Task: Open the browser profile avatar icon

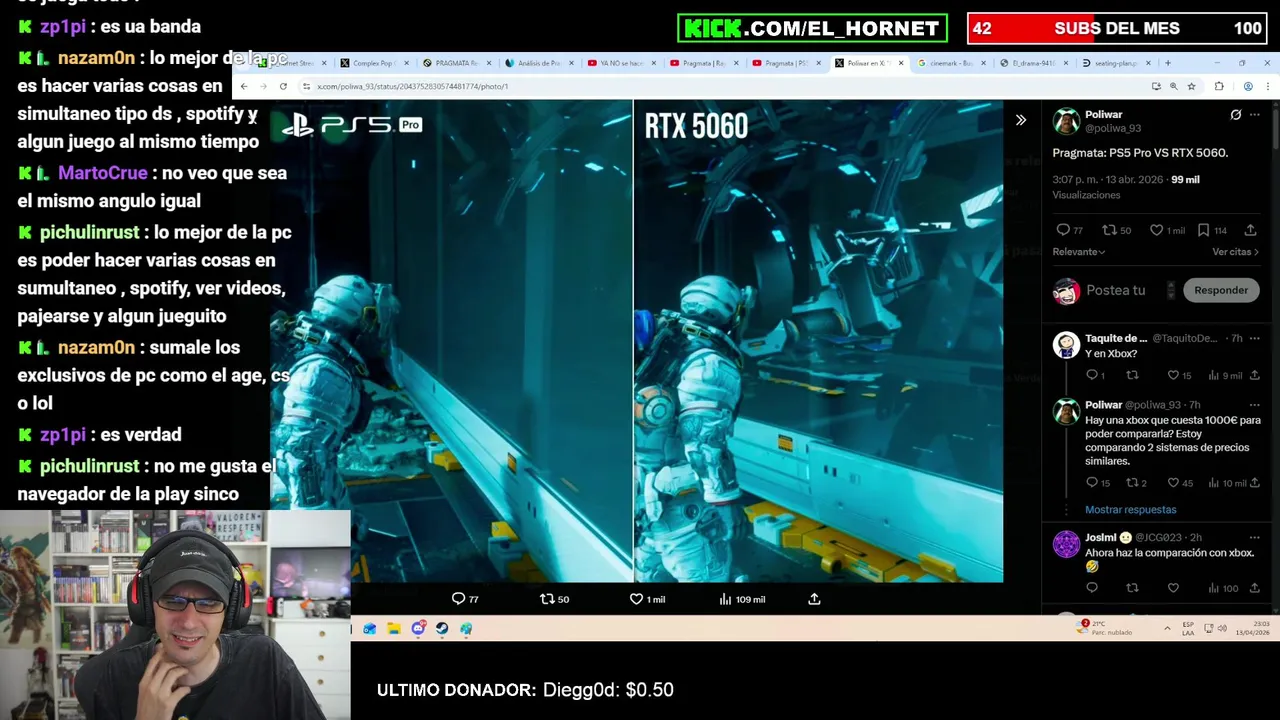Action: (1247, 86)
